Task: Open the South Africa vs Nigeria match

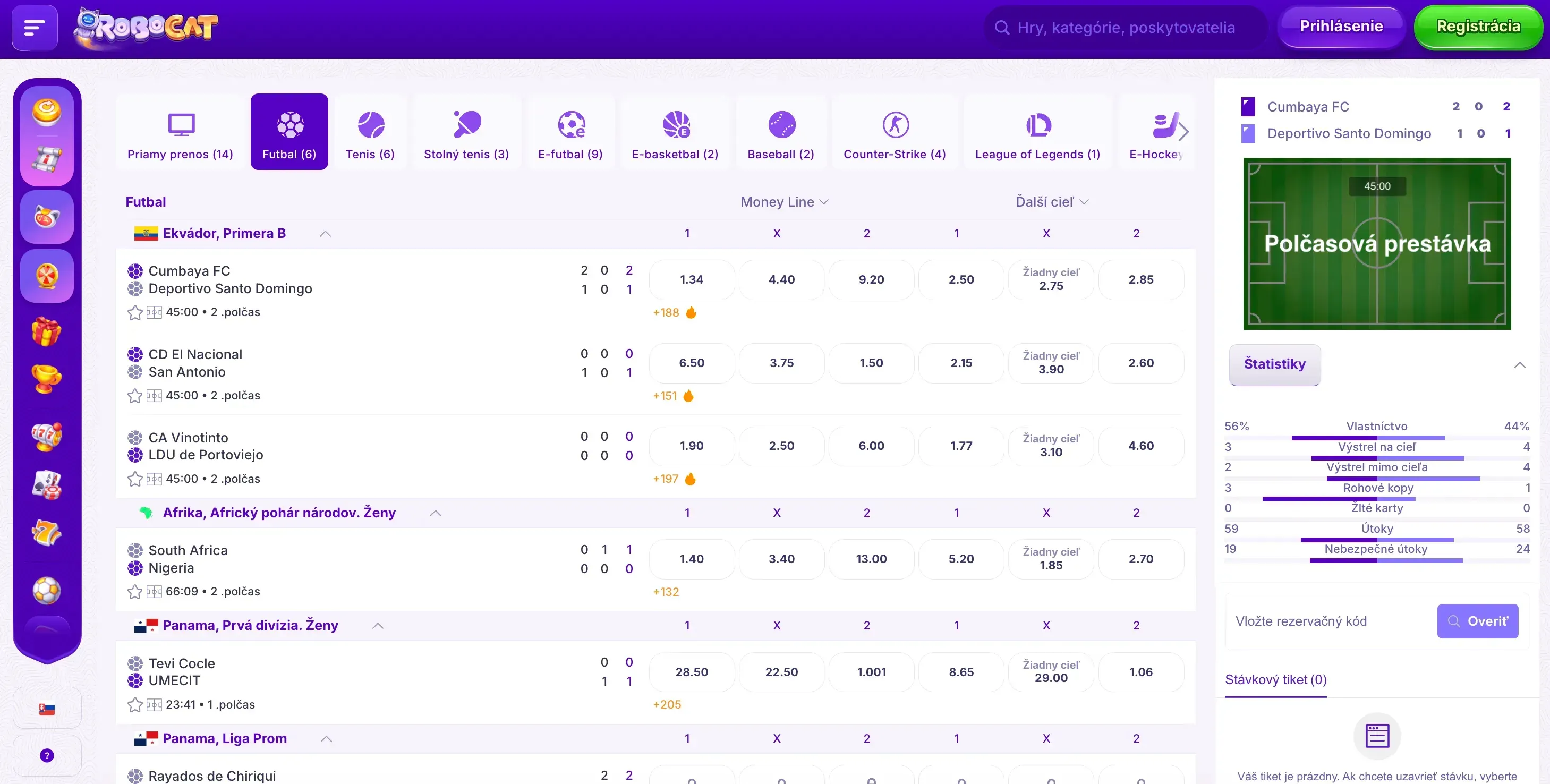Action: tap(189, 559)
